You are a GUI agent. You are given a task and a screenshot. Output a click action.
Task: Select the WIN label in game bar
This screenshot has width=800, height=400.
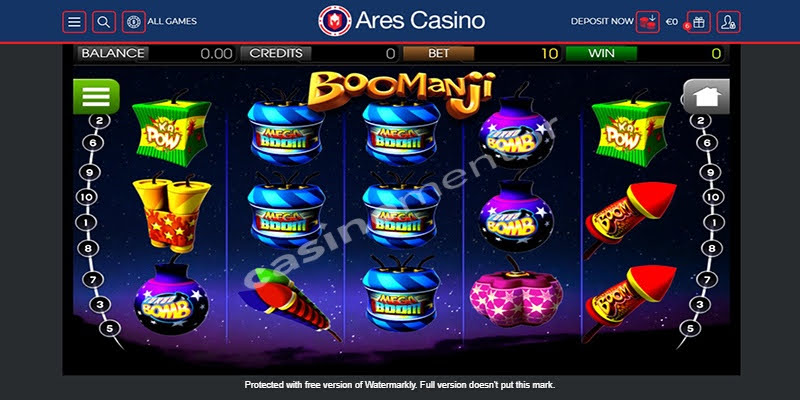point(602,53)
